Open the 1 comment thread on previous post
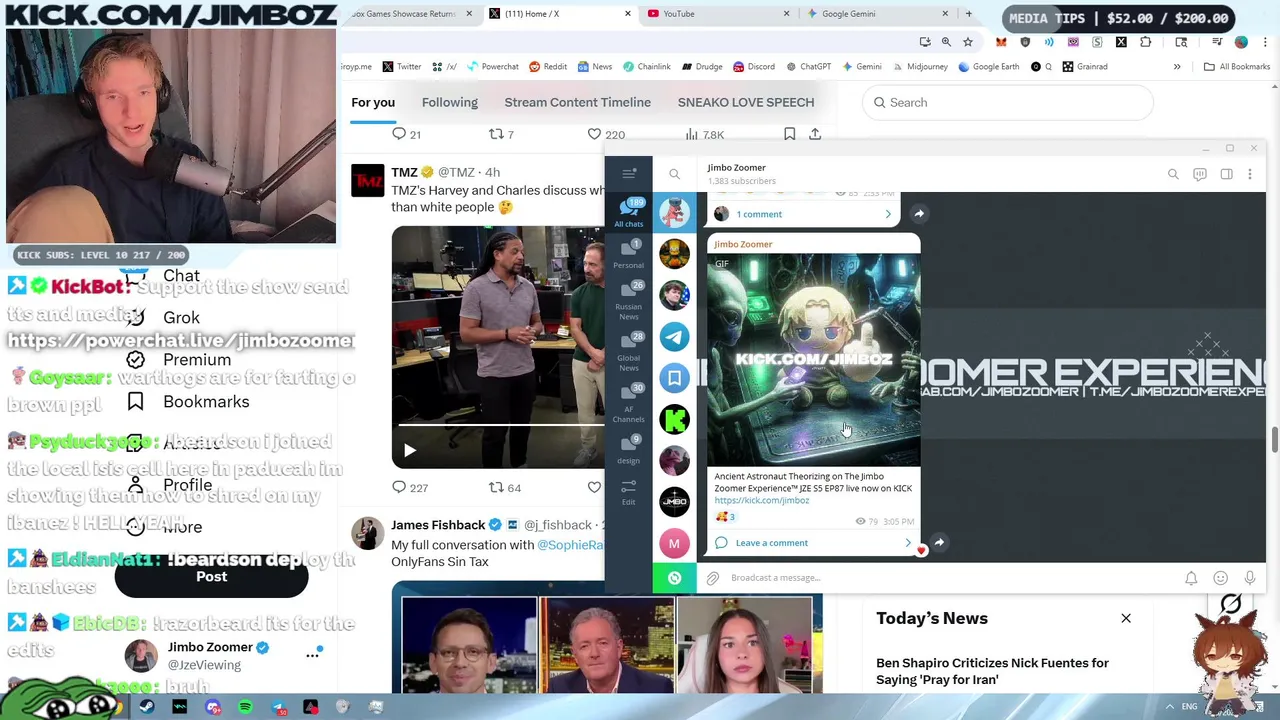1280x720 pixels. [x=803, y=214]
